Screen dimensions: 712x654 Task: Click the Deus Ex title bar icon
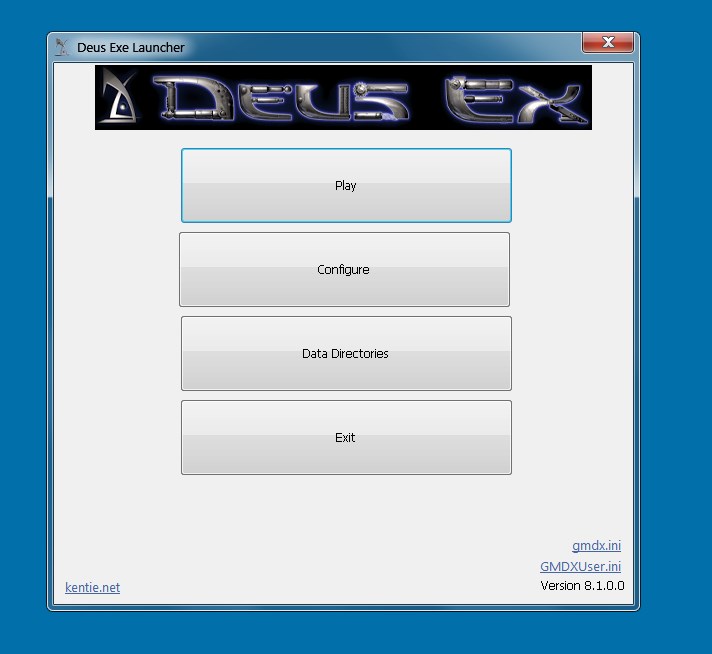pos(62,47)
